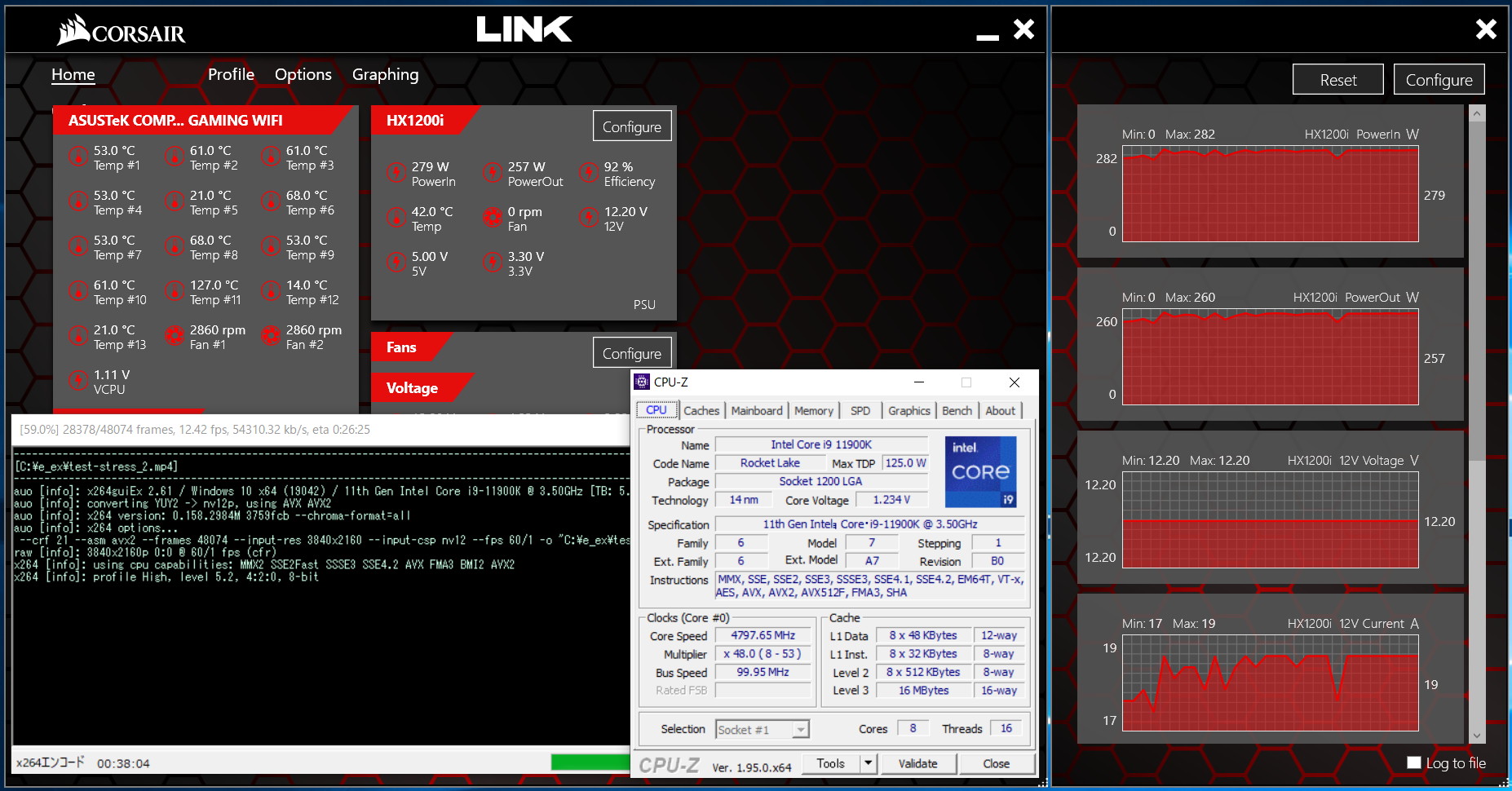This screenshot has width=1512, height=791.
Task: Click the Close button in CPU-Z
Action: point(997,763)
